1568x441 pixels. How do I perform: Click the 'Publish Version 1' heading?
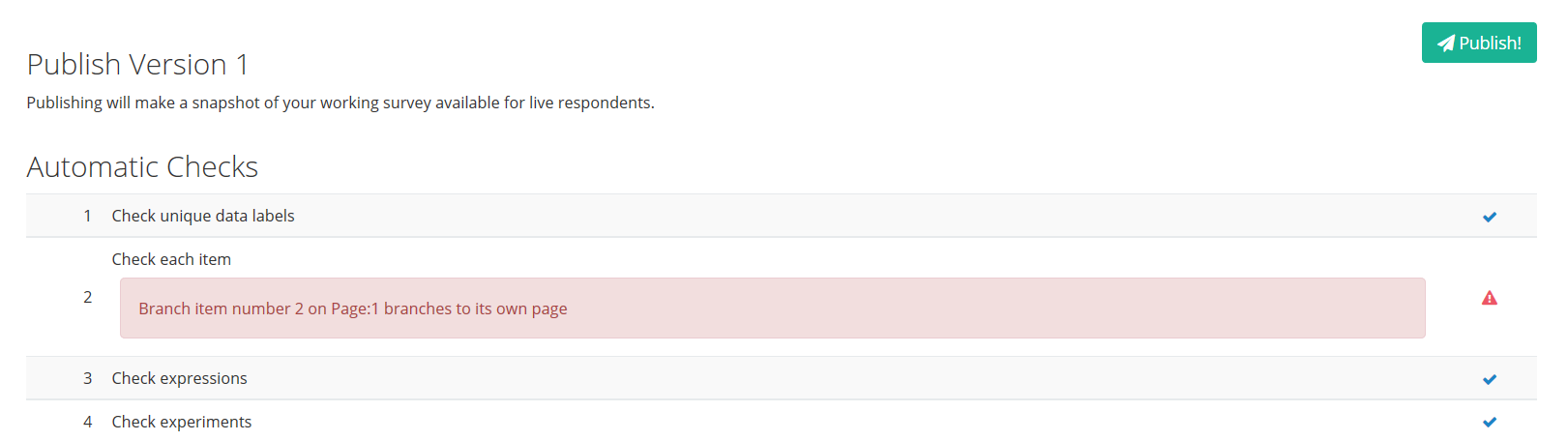[137, 65]
